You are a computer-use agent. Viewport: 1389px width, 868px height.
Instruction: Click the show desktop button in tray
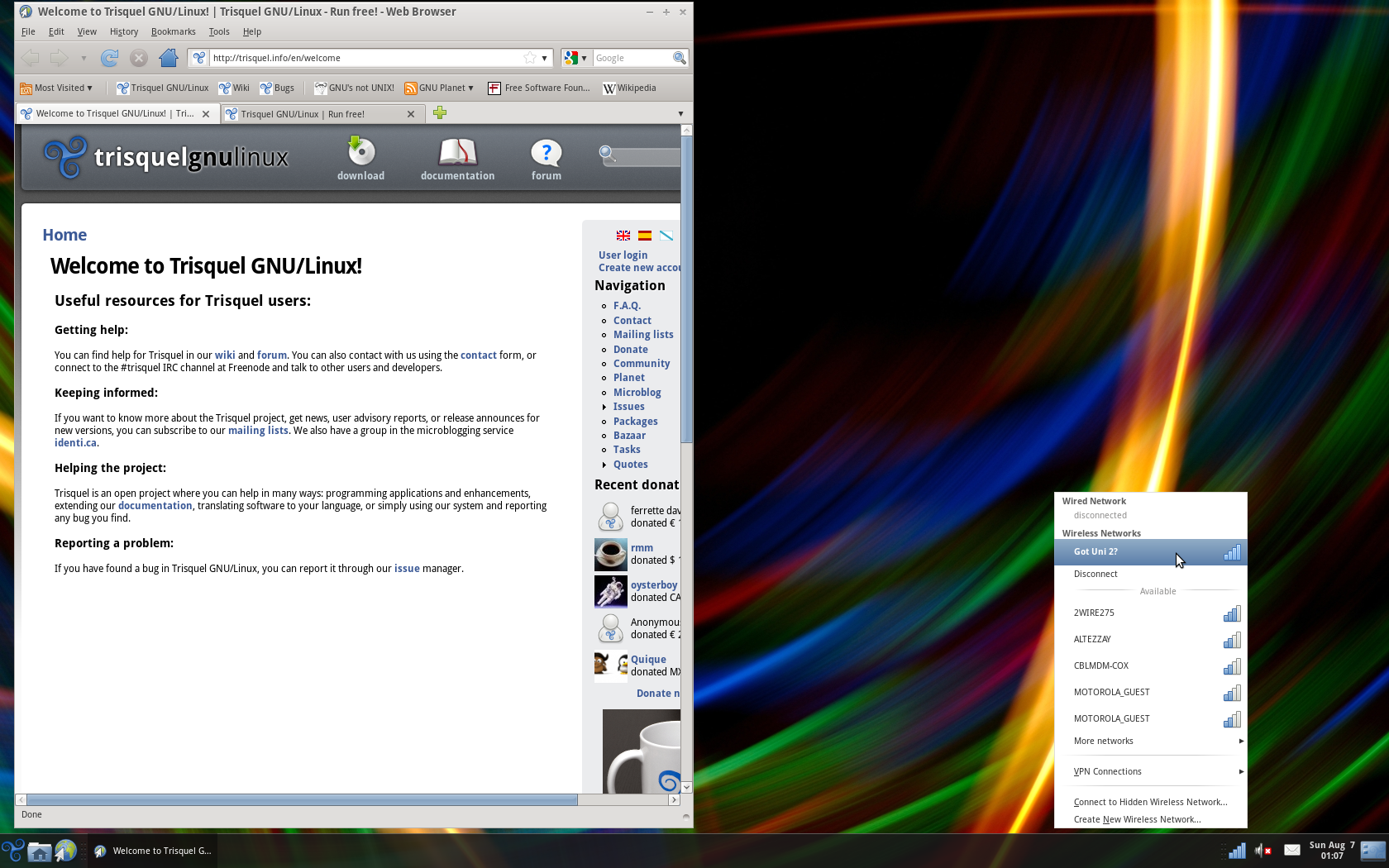1373,851
